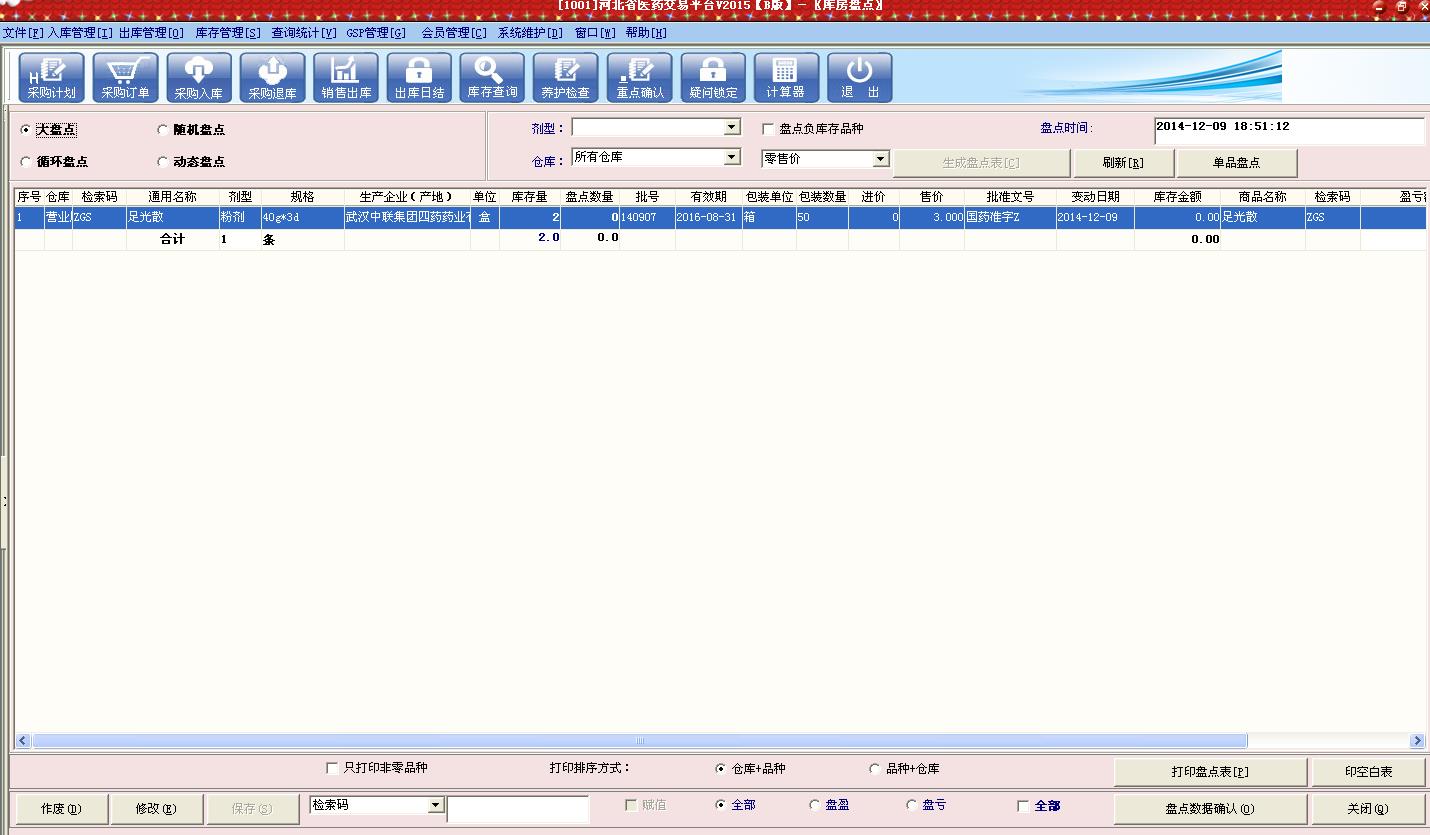Open the 库存管理 menu
This screenshot has height=835, width=1430.
click(x=227, y=33)
